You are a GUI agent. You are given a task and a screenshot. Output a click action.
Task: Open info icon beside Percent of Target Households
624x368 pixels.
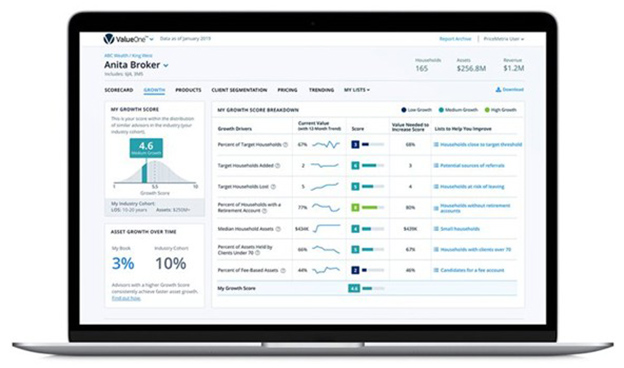[x=285, y=145]
